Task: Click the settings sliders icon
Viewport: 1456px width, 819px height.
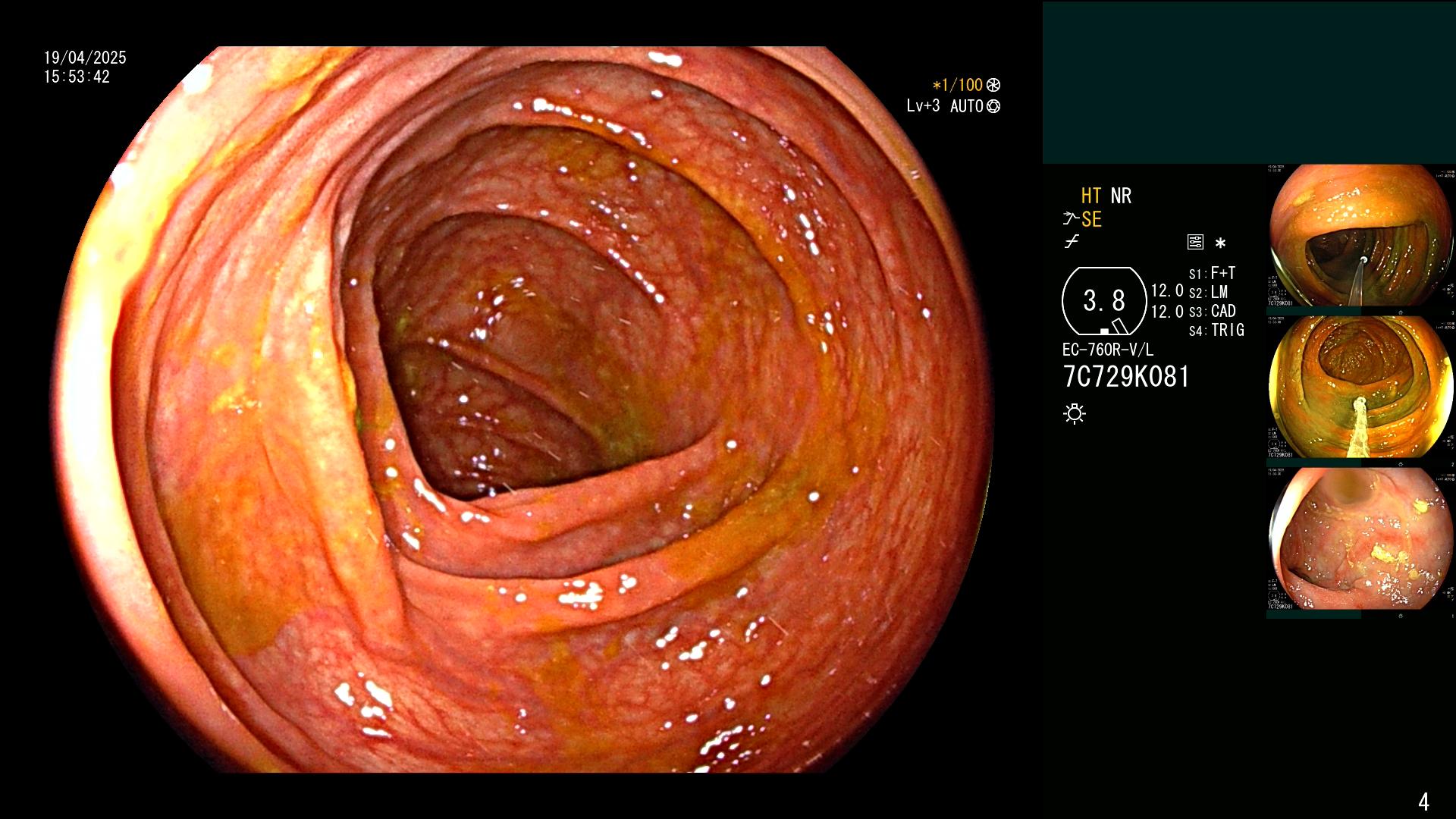Action: [x=1195, y=242]
